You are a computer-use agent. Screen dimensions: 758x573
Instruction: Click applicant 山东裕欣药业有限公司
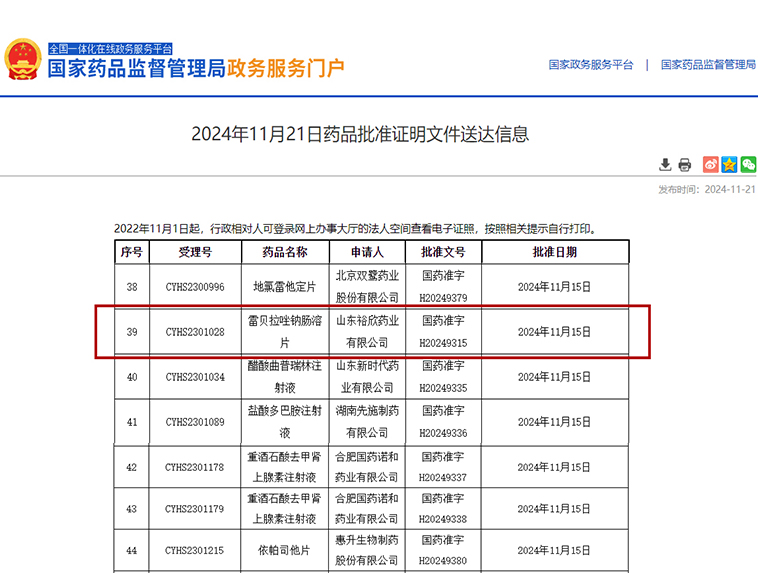(x=366, y=332)
